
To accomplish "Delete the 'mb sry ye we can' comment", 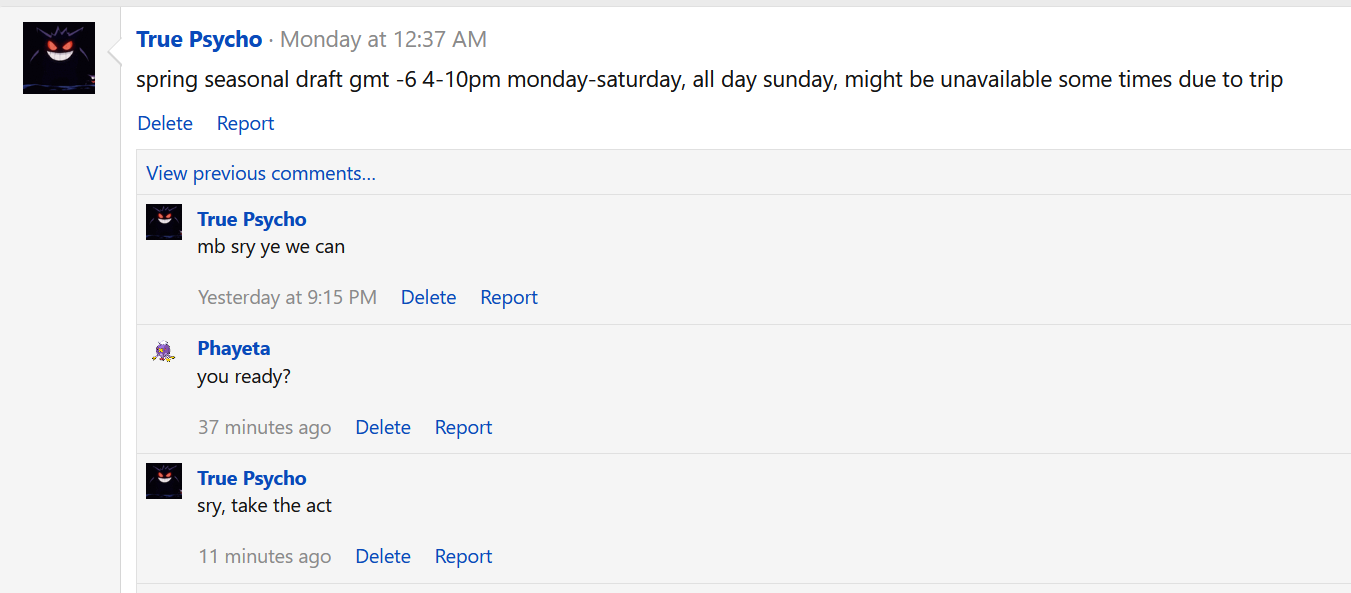I will (428, 297).
